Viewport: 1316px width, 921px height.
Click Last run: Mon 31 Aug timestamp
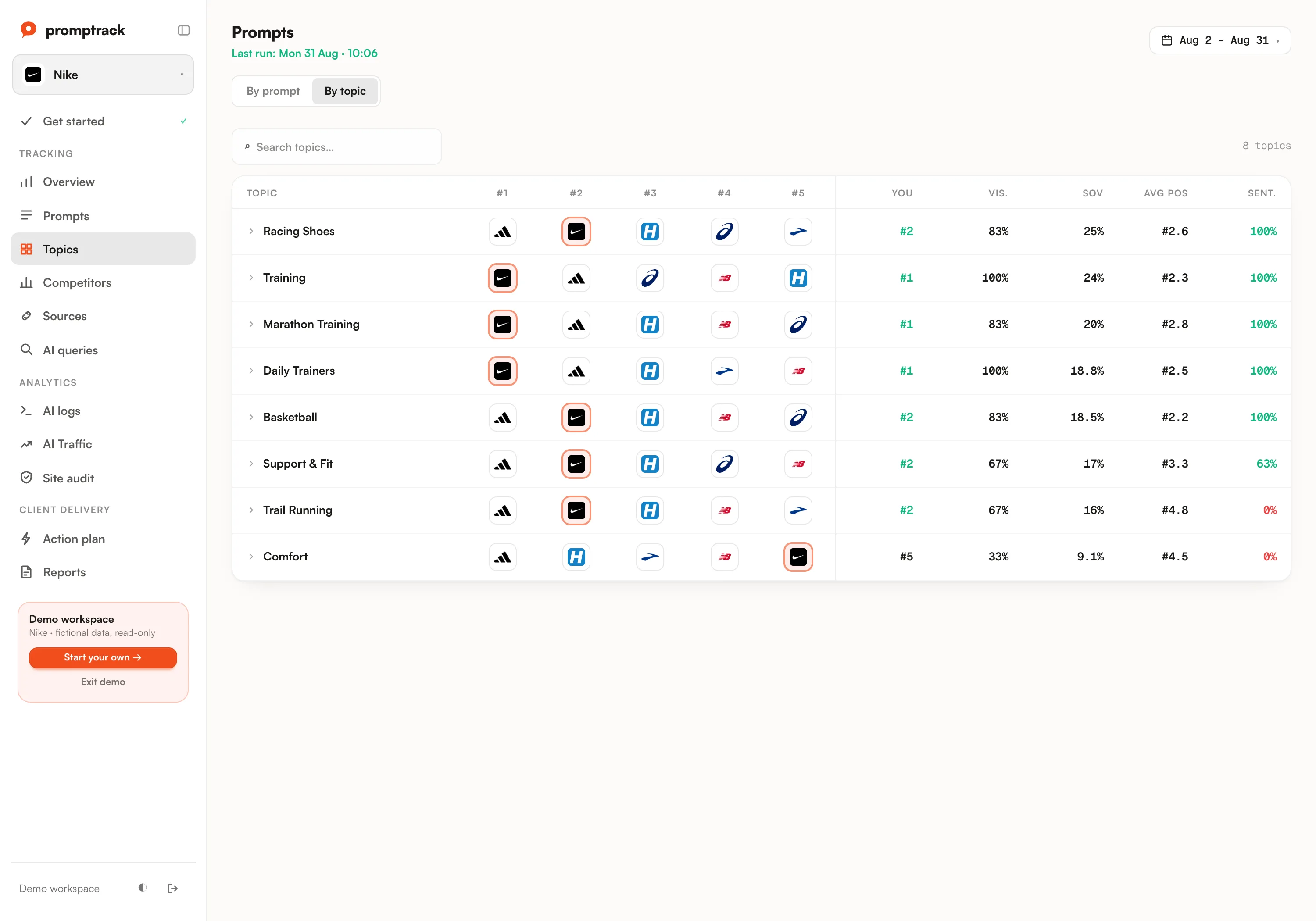[x=304, y=54]
